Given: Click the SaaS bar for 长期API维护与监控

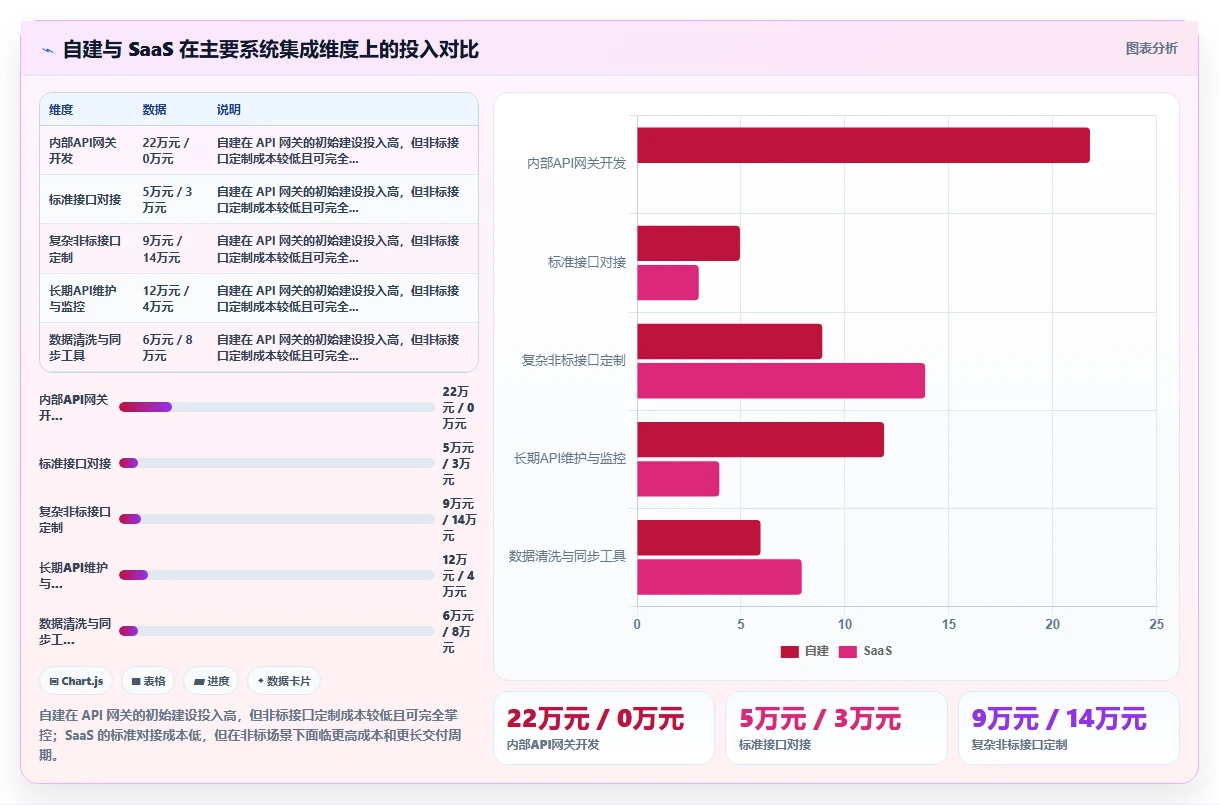Looking at the screenshot, I should [x=678, y=478].
